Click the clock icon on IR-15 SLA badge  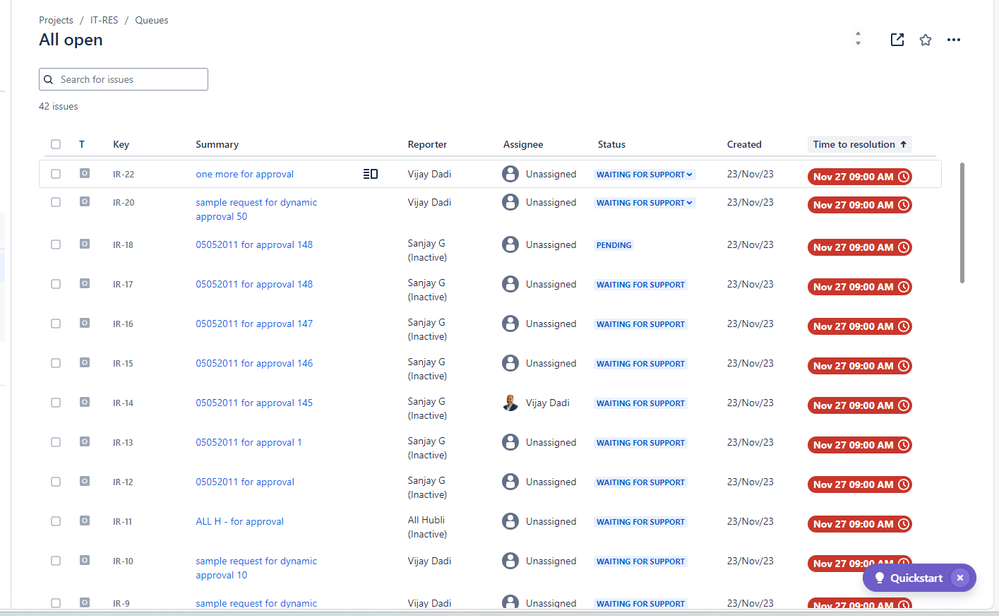coord(903,366)
